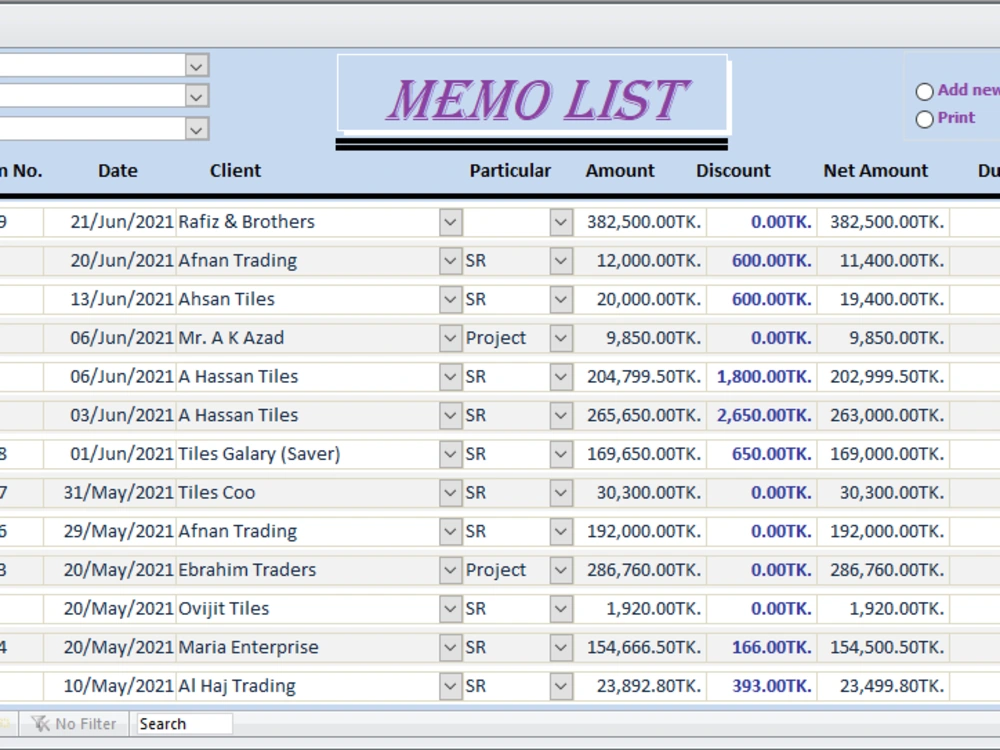Viewport: 1000px width, 750px height.
Task: Open the first filter combo box arrow
Action: coord(196,66)
